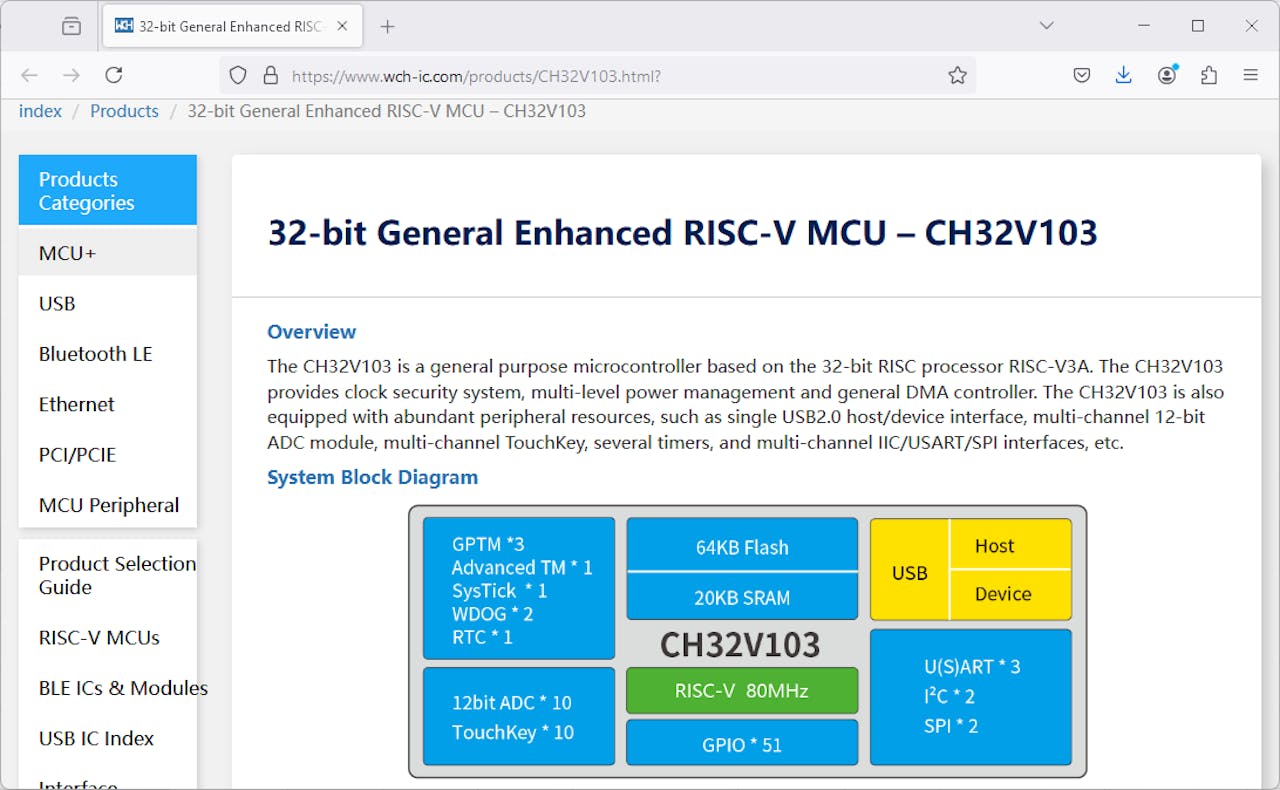Click the WDOG * 2 label
This screenshot has height=790, width=1280.
492,614
